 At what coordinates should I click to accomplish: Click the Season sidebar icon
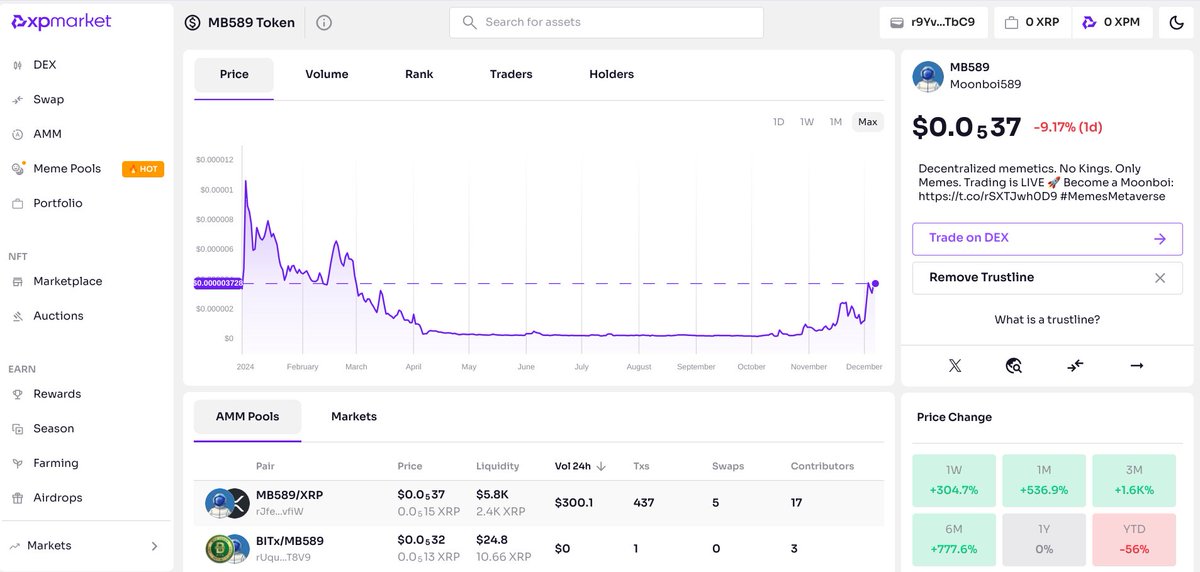pos(17,429)
